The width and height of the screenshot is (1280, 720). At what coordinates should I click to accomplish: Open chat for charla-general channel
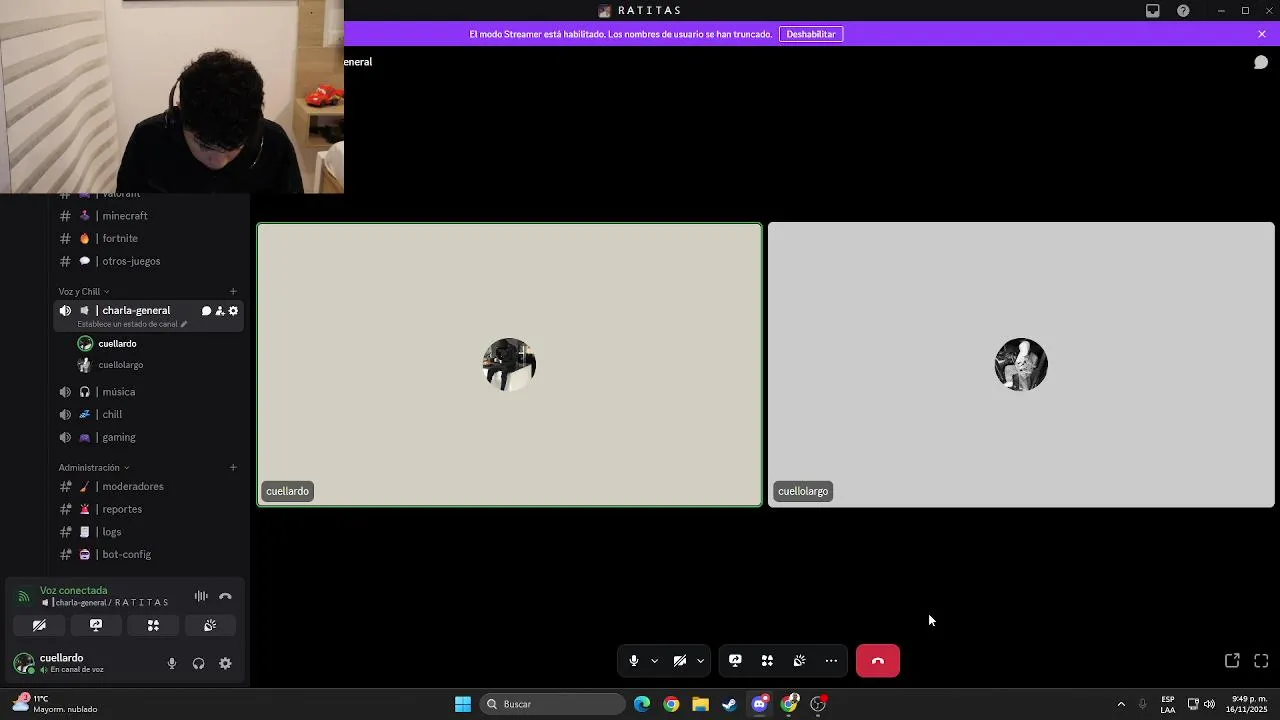(206, 311)
